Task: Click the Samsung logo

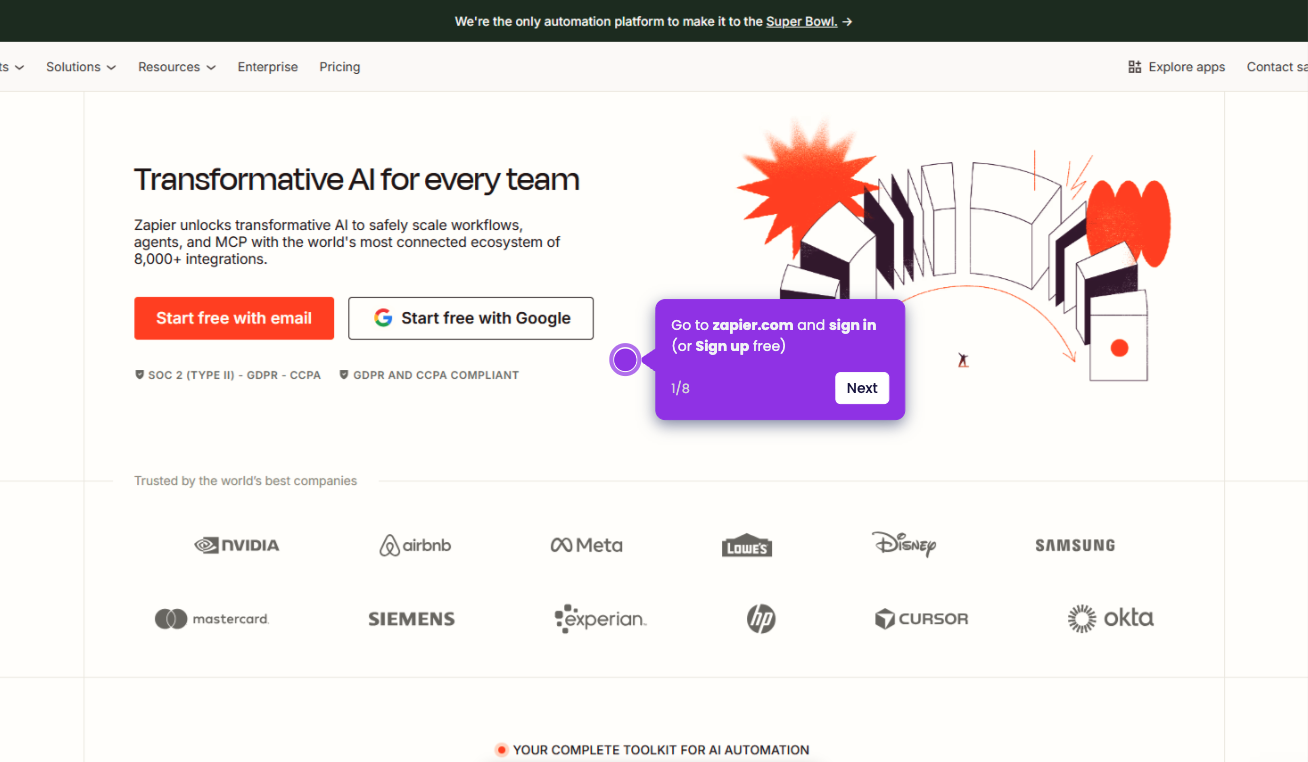Action: pyautogui.click(x=1075, y=545)
